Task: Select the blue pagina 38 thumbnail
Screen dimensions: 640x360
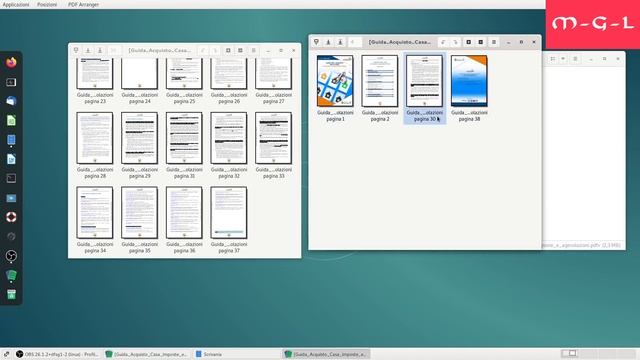Action: coord(469,81)
